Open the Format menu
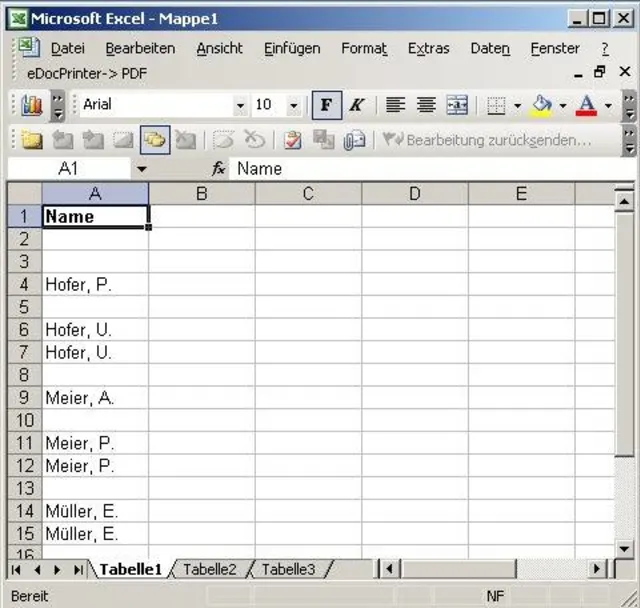Screen dimensions: 640x608 tap(364, 49)
